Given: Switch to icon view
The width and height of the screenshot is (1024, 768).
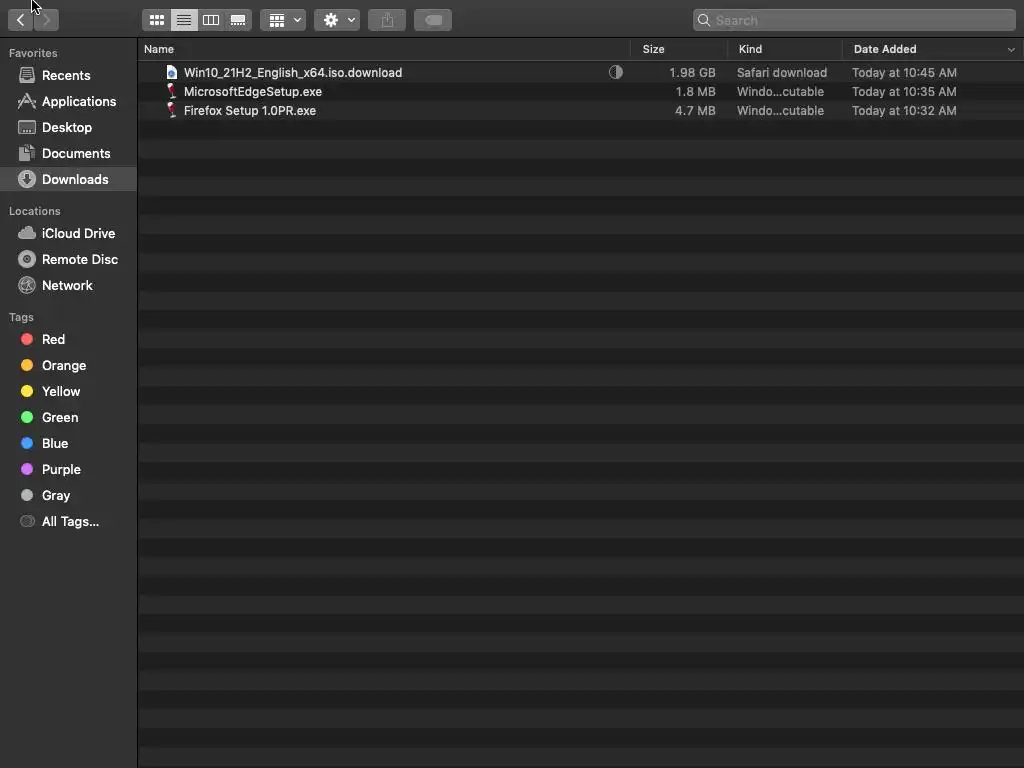Looking at the screenshot, I should coord(157,20).
